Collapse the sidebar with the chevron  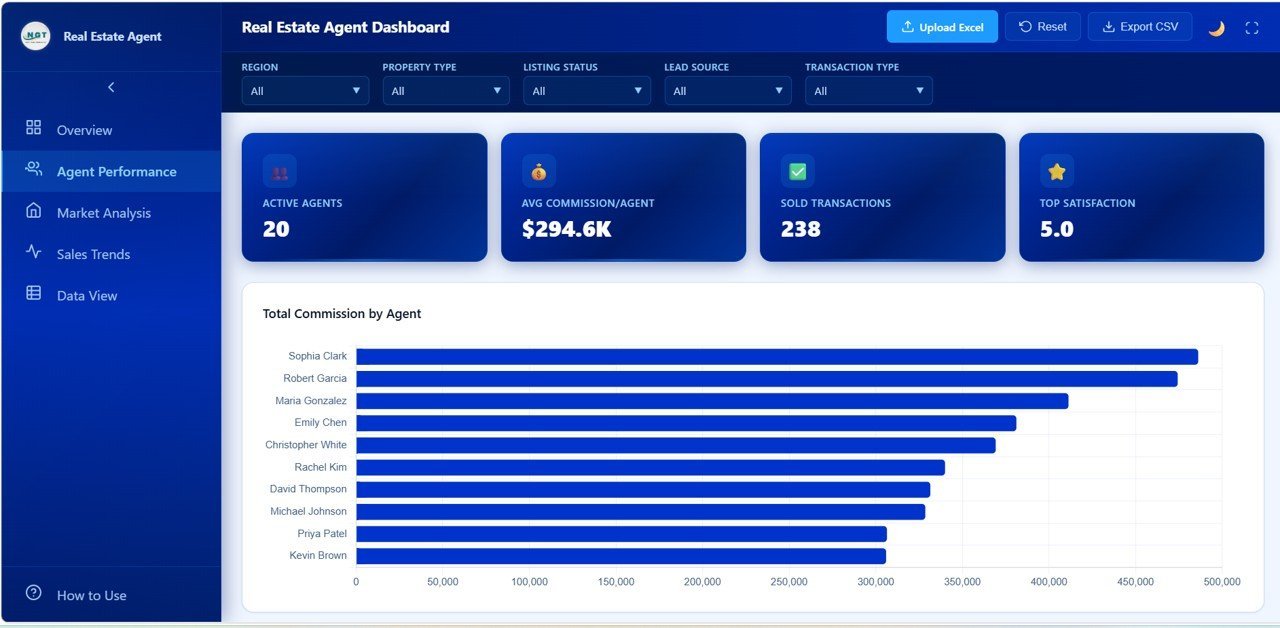pos(111,87)
